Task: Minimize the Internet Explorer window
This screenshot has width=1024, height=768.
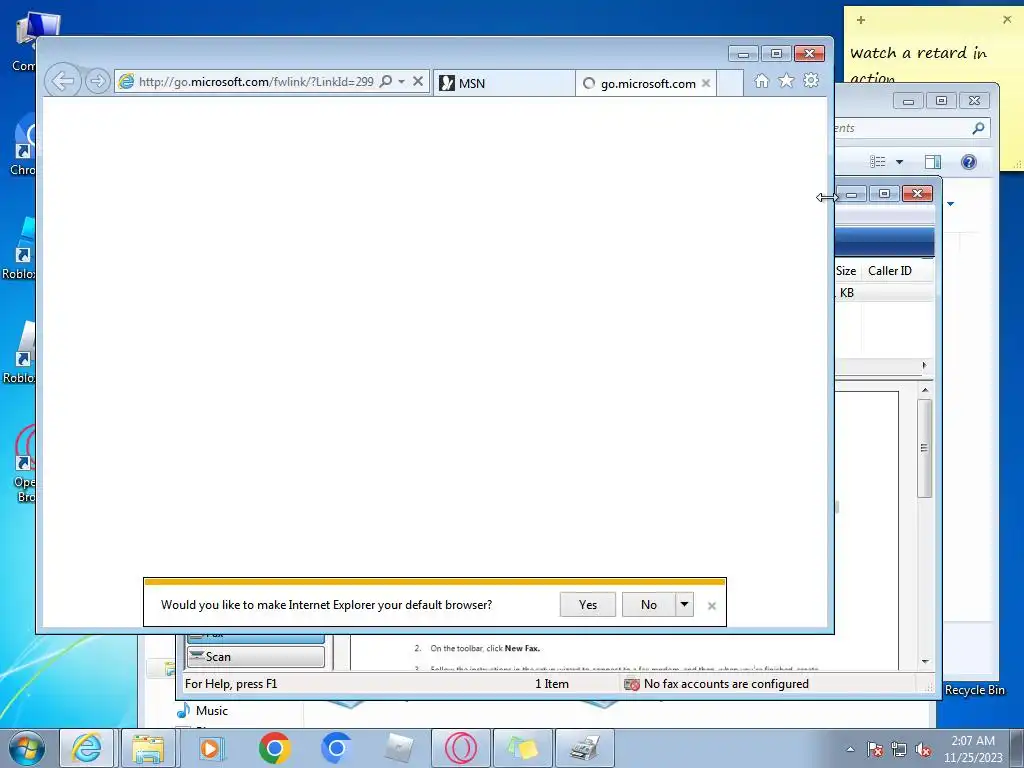Action: (x=743, y=54)
